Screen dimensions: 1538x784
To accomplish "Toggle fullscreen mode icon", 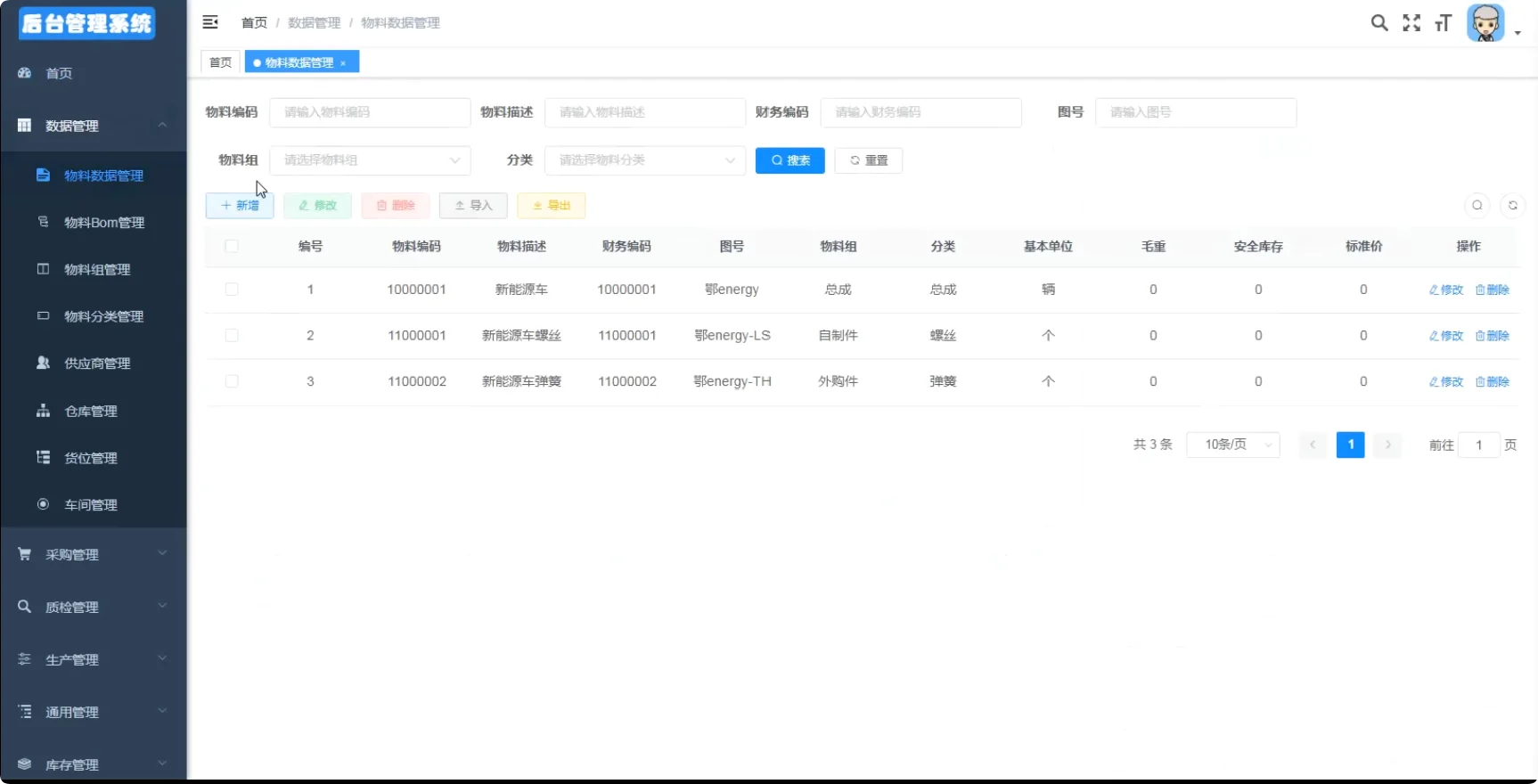I will (x=1411, y=23).
